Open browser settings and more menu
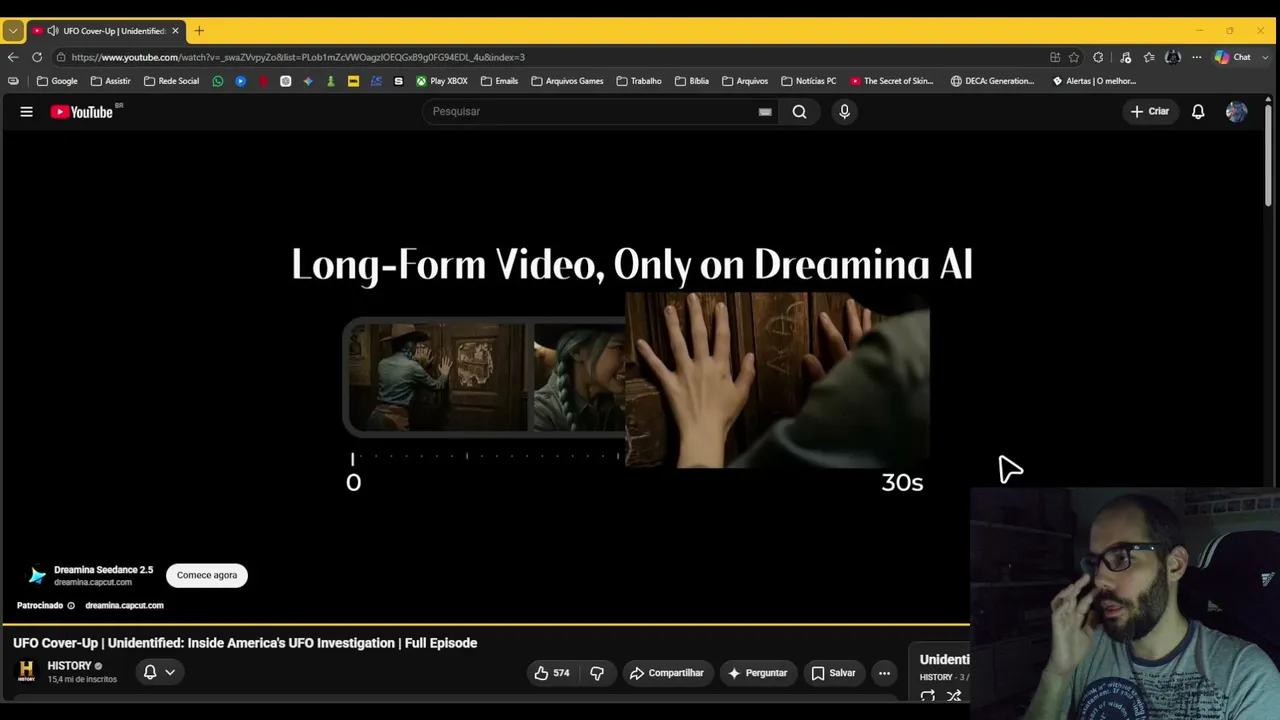This screenshot has width=1280, height=720. pyautogui.click(x=1196, y=57)
